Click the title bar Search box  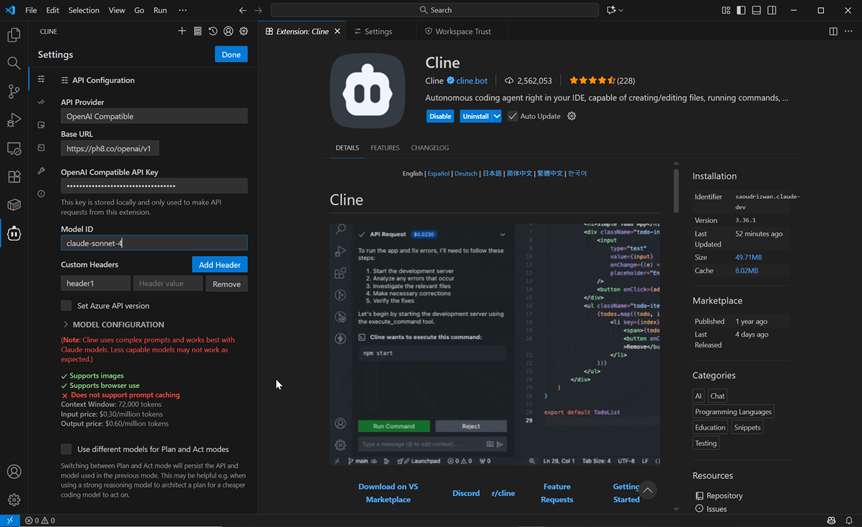pos(435,10)
